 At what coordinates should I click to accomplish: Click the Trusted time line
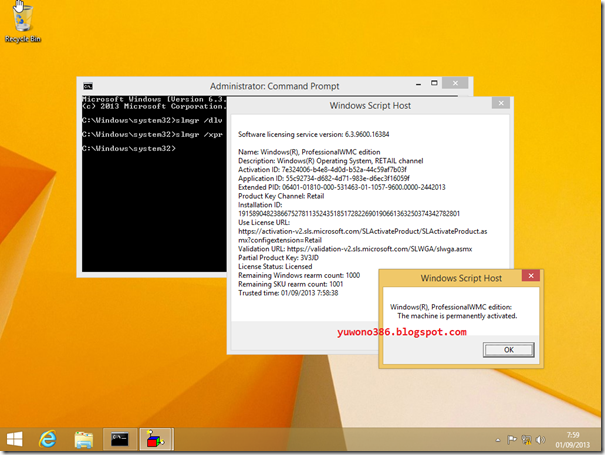(288, 293)
